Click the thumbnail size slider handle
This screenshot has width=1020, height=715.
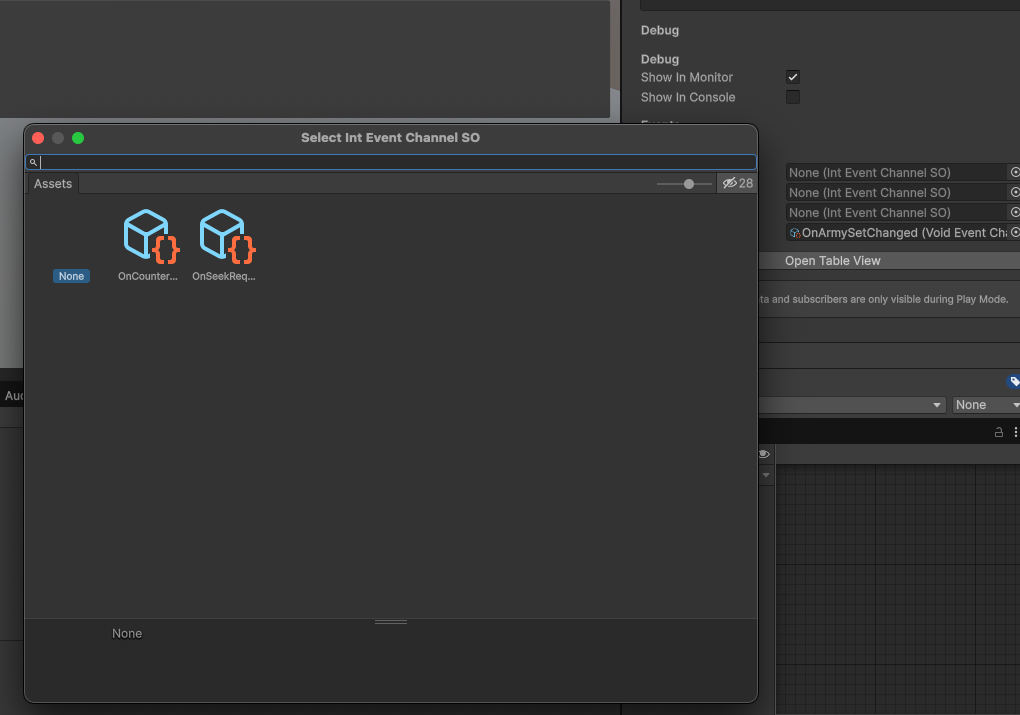pyautogui.click(x=689, y=184)
